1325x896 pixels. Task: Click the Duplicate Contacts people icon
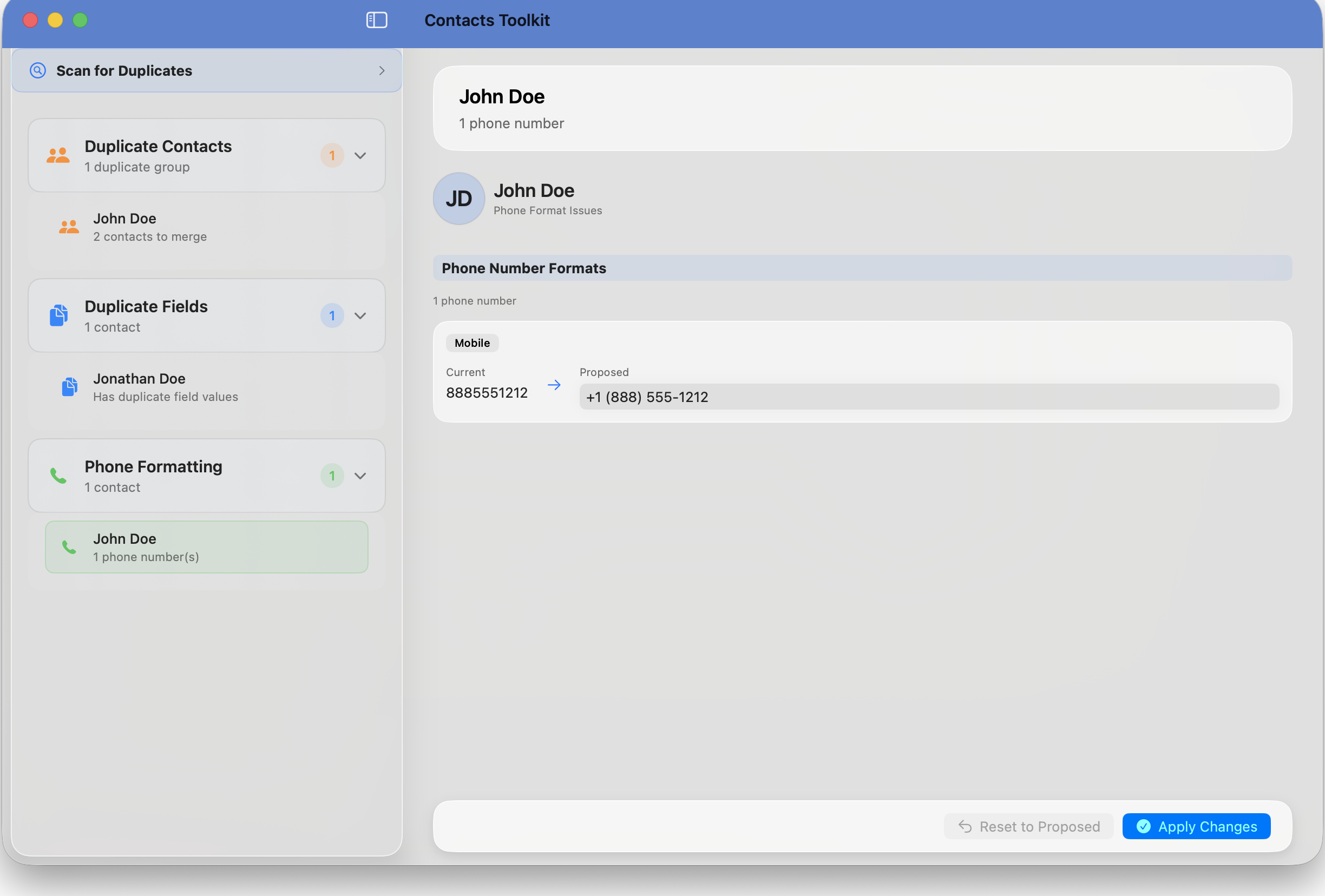pos(57,155)
